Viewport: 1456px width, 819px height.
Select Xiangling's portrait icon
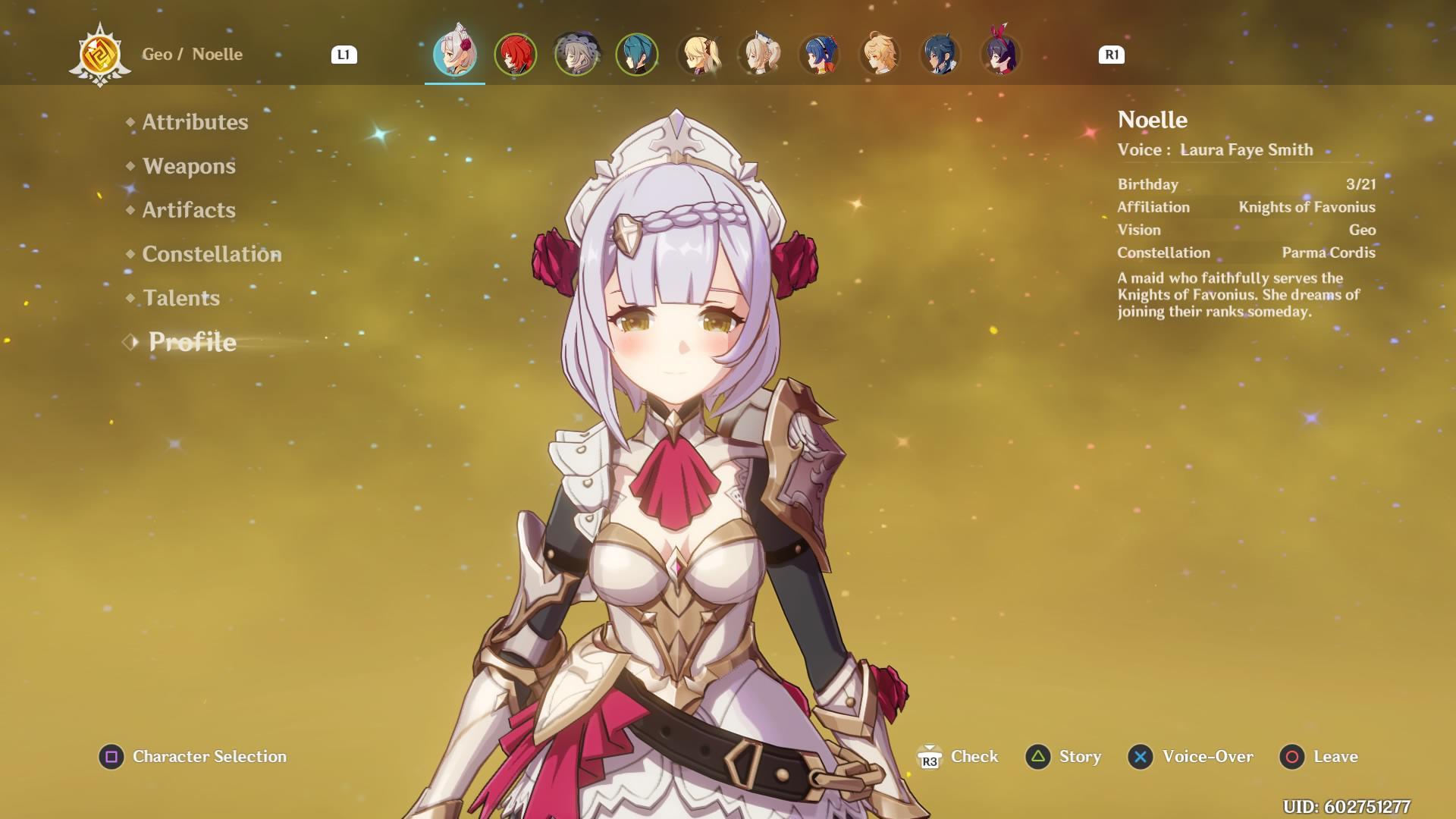819,55
